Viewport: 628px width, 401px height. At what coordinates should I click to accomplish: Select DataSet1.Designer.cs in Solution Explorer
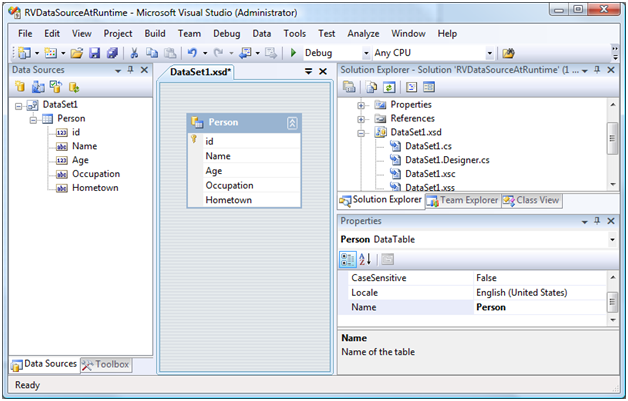coord(447,160)
